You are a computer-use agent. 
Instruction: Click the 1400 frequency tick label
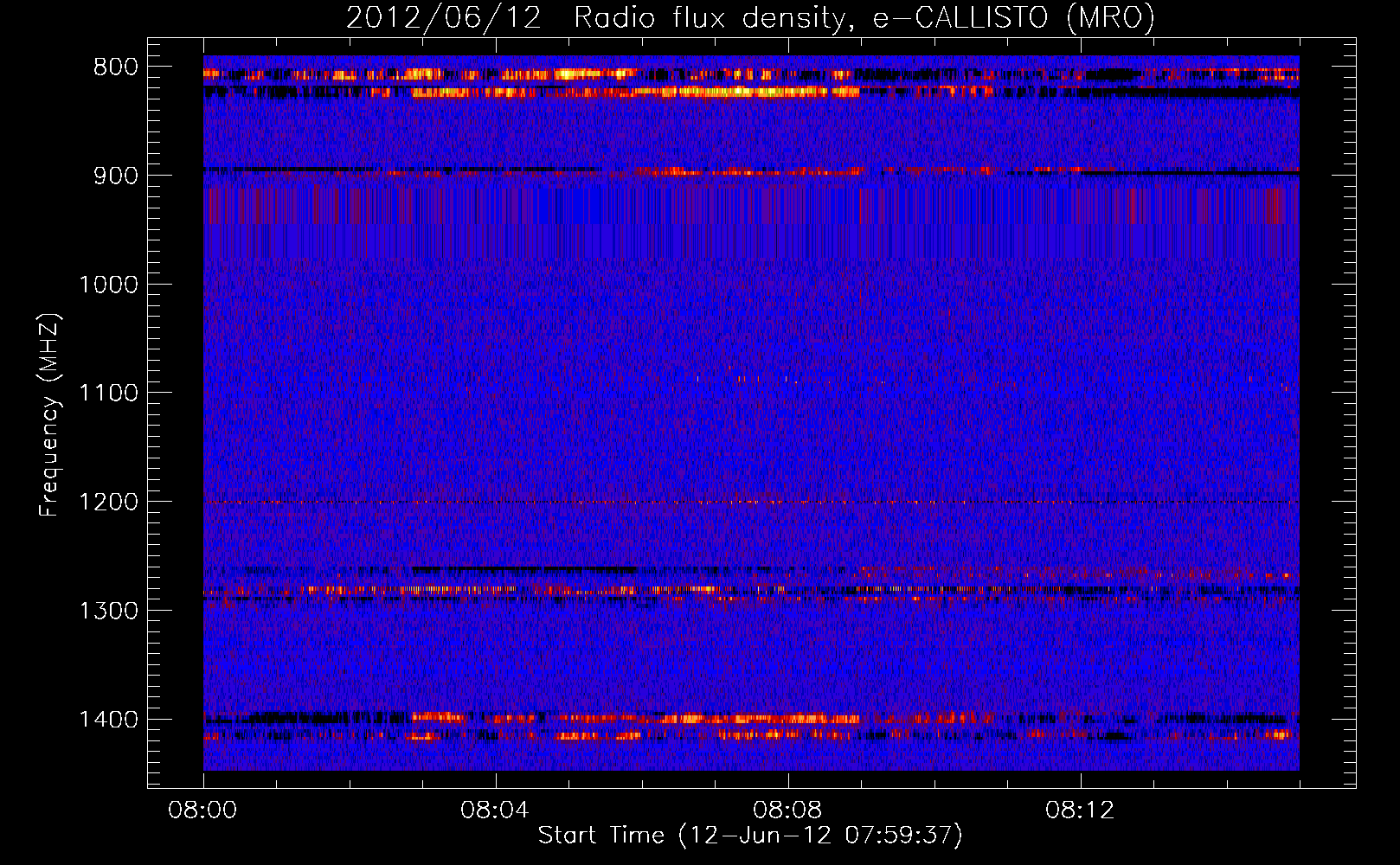[x=108, y=720]
